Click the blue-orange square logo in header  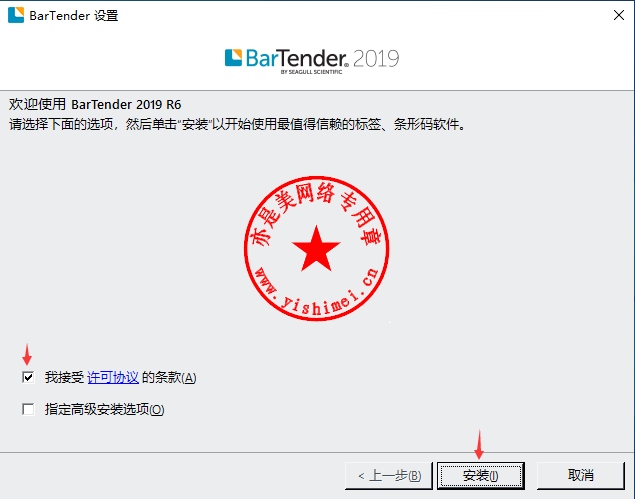233,58
